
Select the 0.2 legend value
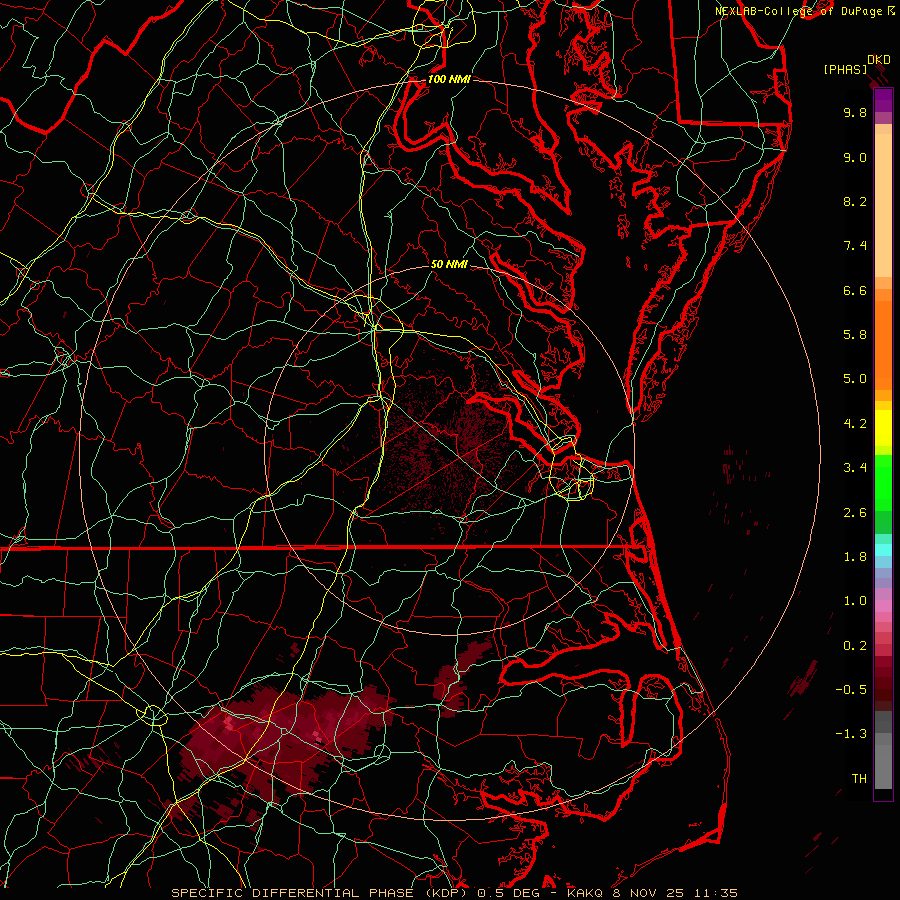[x=855, y=646]
